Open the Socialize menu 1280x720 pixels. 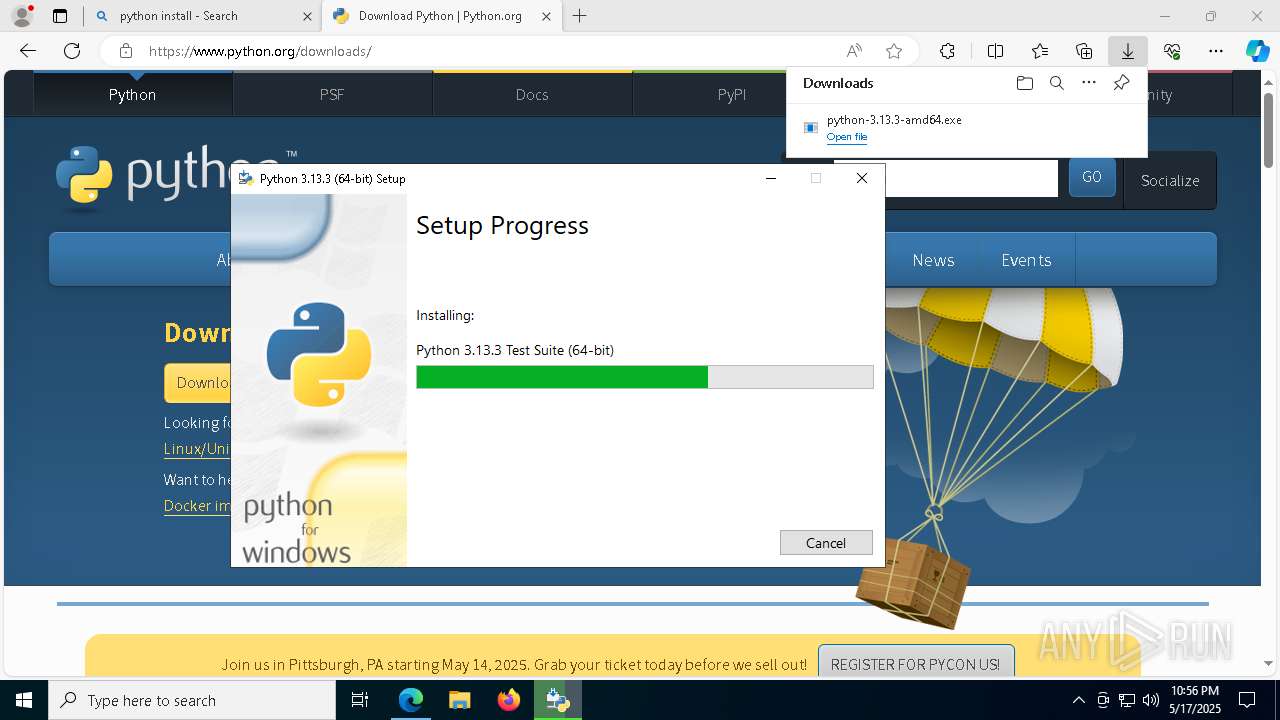point(1170,180)
